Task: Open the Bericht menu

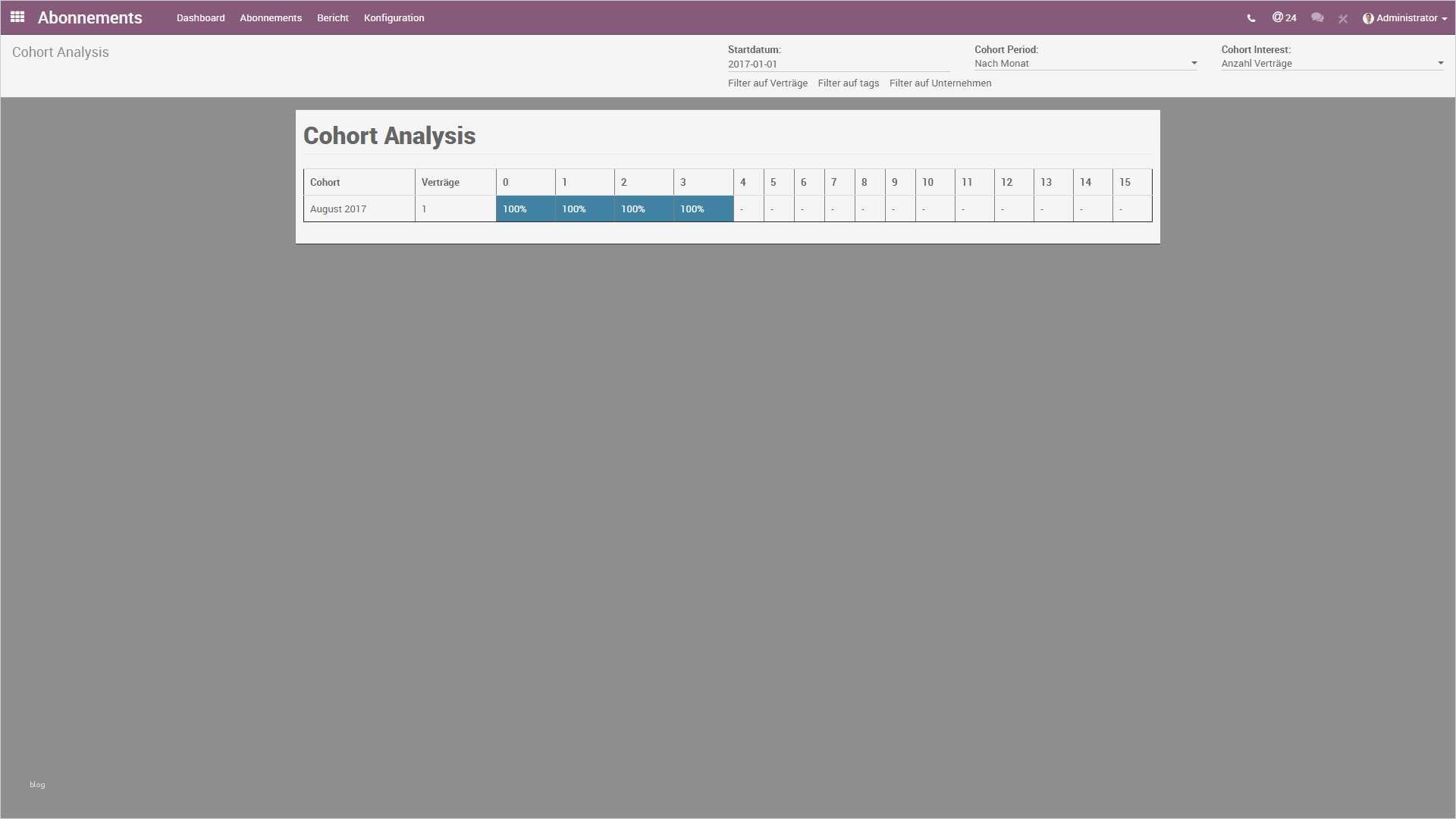Action: 332,18
